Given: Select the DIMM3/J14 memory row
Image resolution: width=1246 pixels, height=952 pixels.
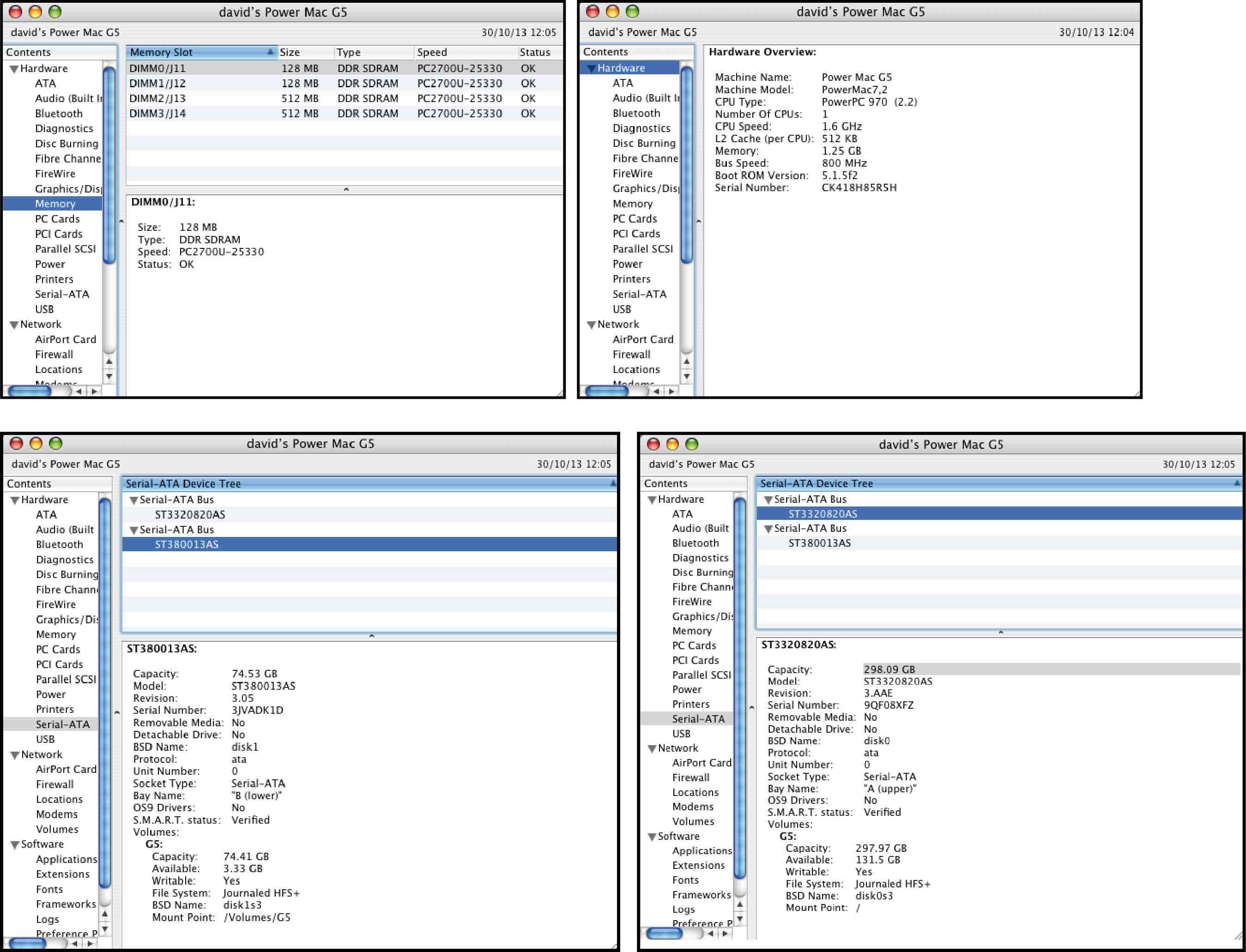Looking at the screenshot, I should [x=344, y=113].
